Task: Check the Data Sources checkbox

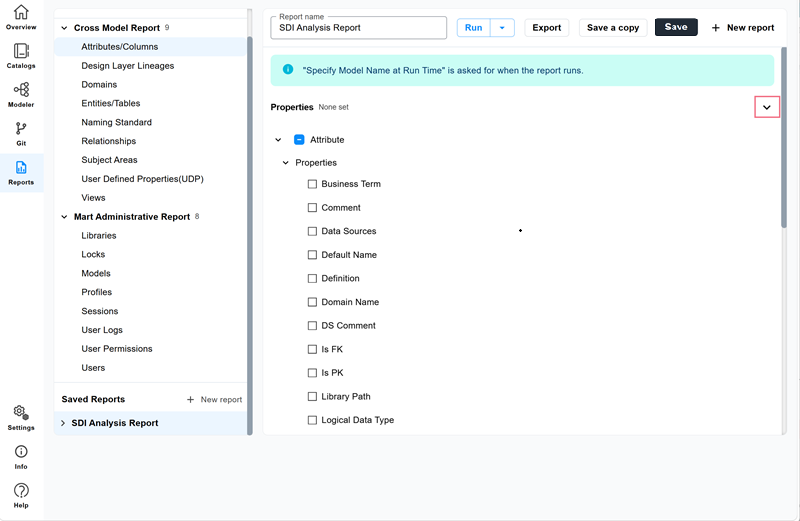Action: tap(312, 231)
